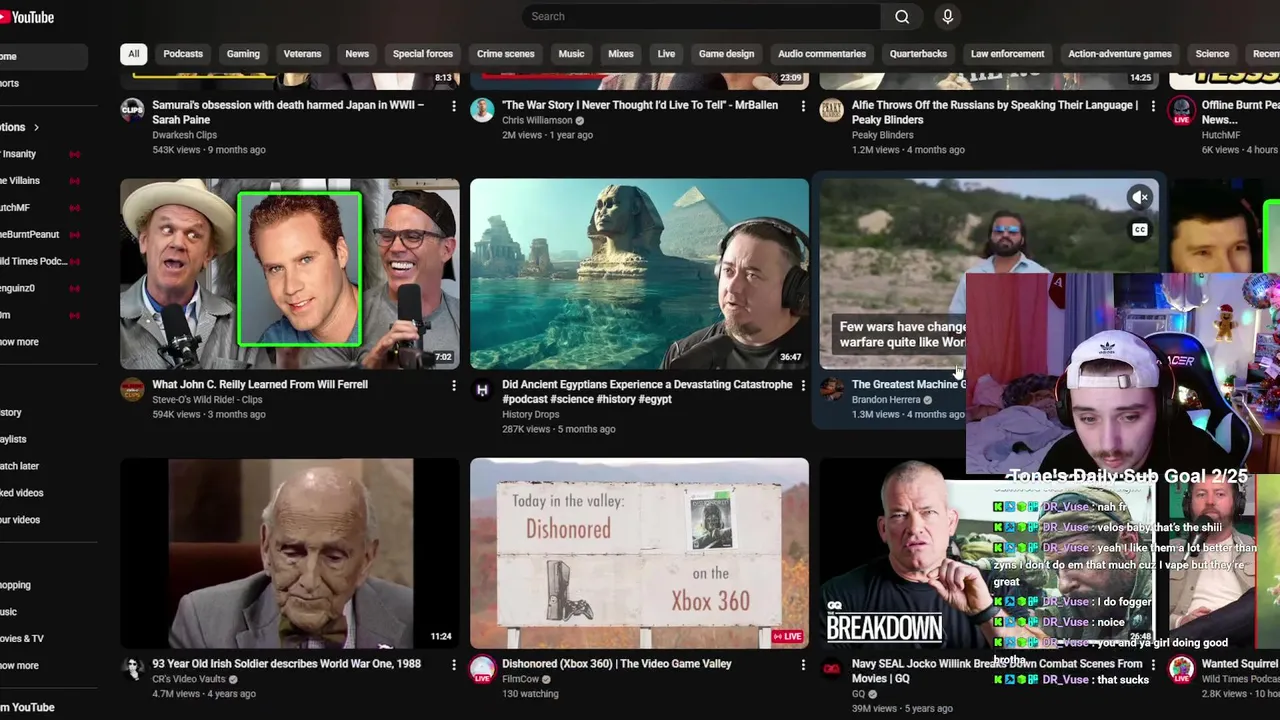Toggle closed captions on video preview
The width and height of the screenshot is (1280, 720).
[1139, 230]
